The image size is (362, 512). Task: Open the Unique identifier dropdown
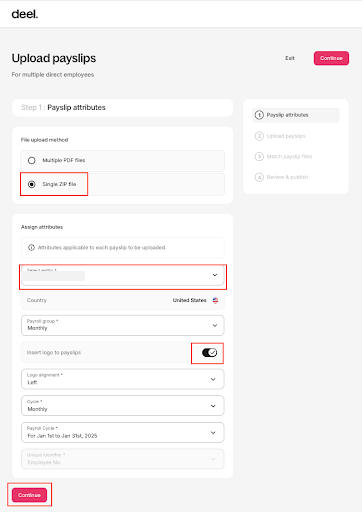(123, 459)
